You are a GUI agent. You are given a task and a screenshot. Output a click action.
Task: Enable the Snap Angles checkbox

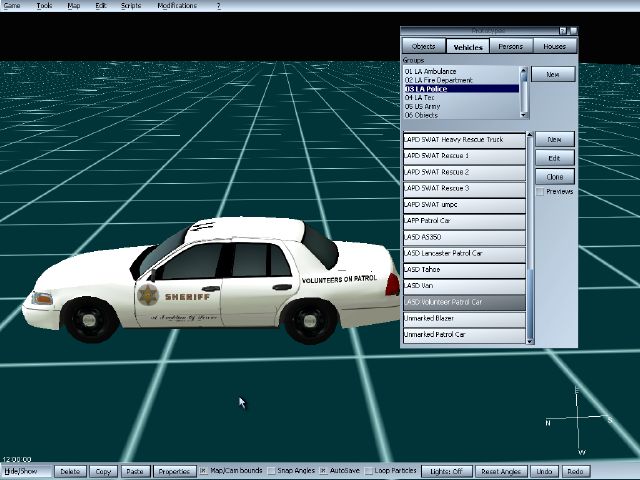271,471
